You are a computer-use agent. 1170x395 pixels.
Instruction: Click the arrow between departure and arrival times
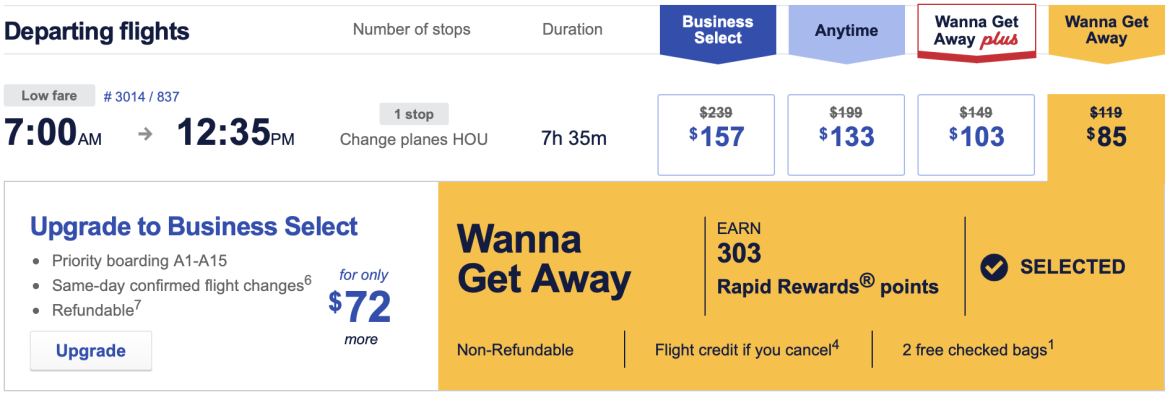(x=146, y=134)
